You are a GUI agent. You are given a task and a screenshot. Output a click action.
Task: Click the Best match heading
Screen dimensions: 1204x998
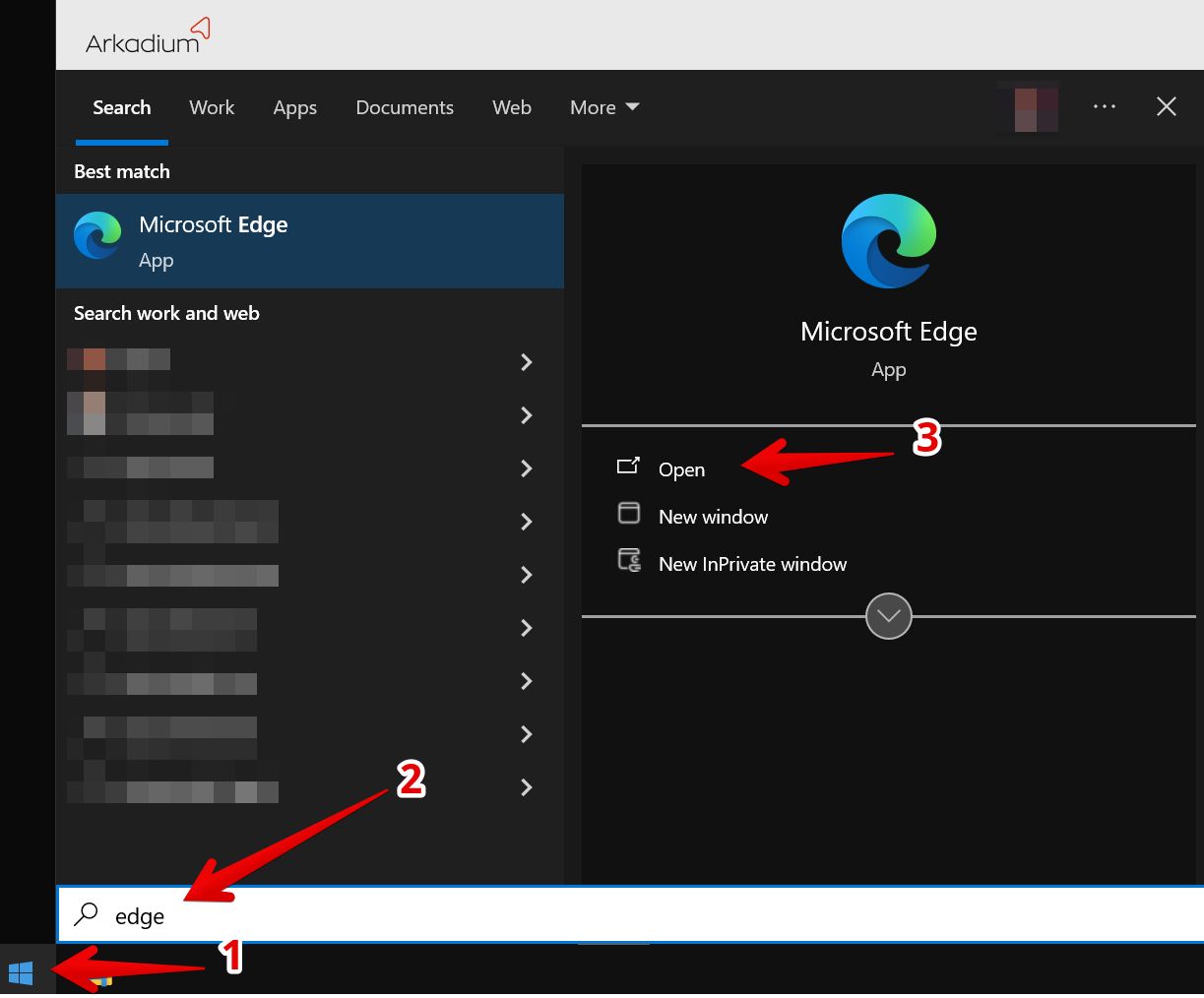point(122,171)
